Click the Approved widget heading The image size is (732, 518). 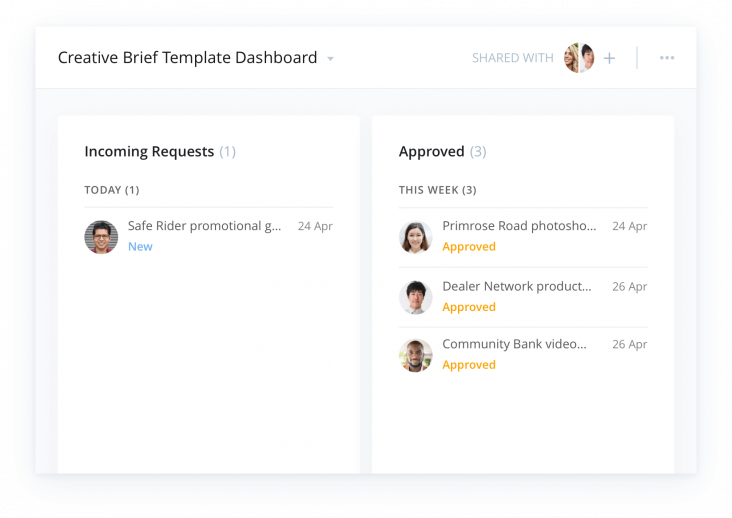click(431, 151)
